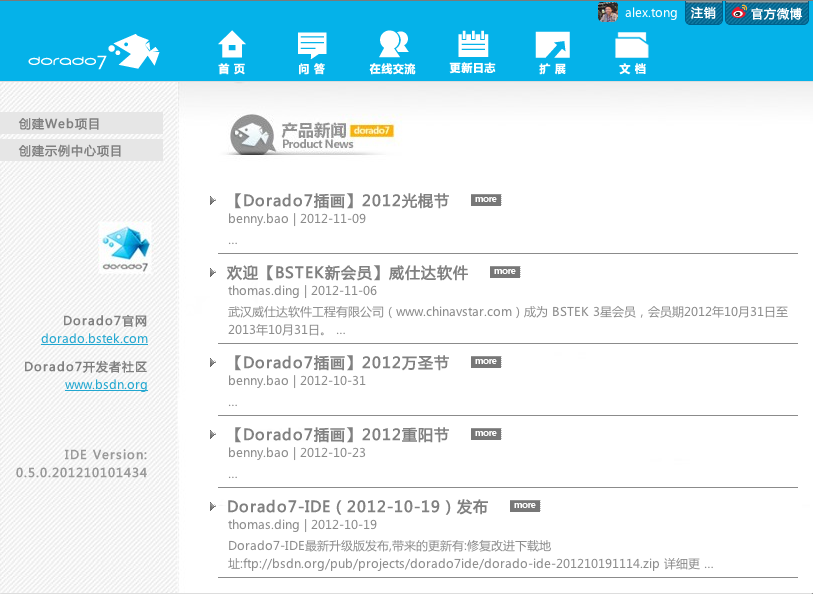Open the Documents (文档) folder icon

632,45
